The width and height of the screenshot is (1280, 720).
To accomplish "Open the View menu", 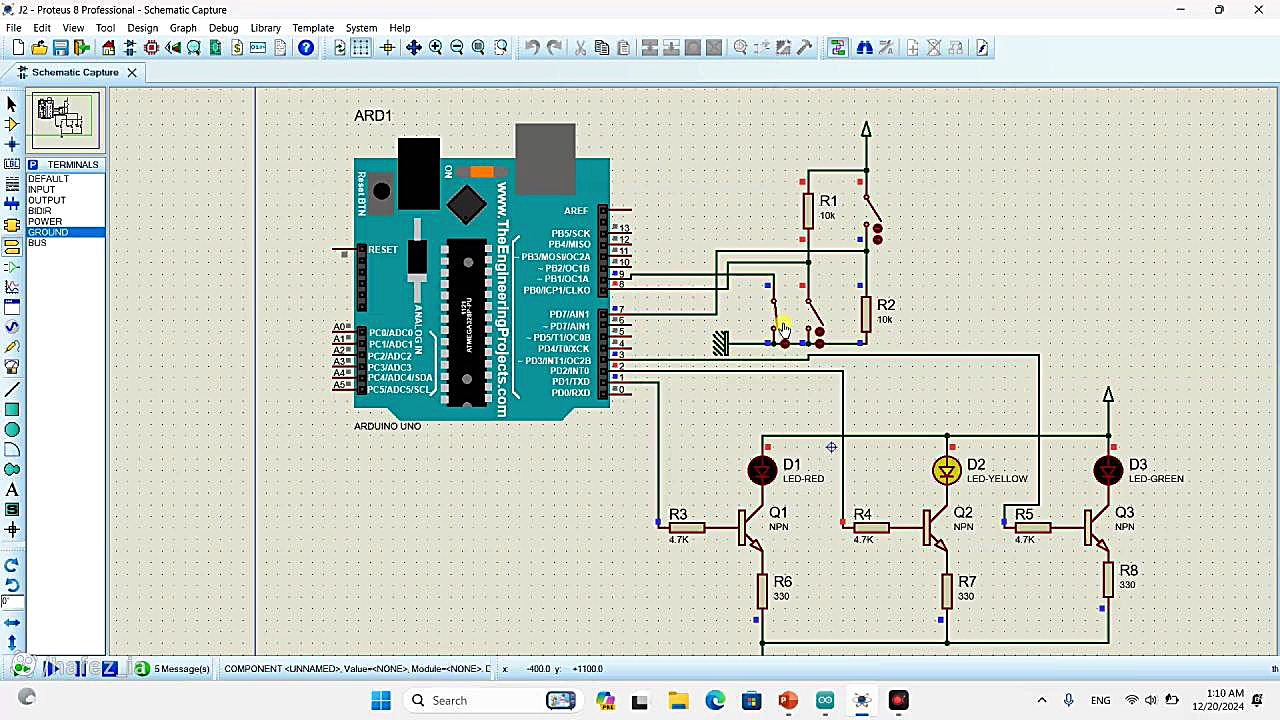I will pyautogui.click(x=73, y=28).
